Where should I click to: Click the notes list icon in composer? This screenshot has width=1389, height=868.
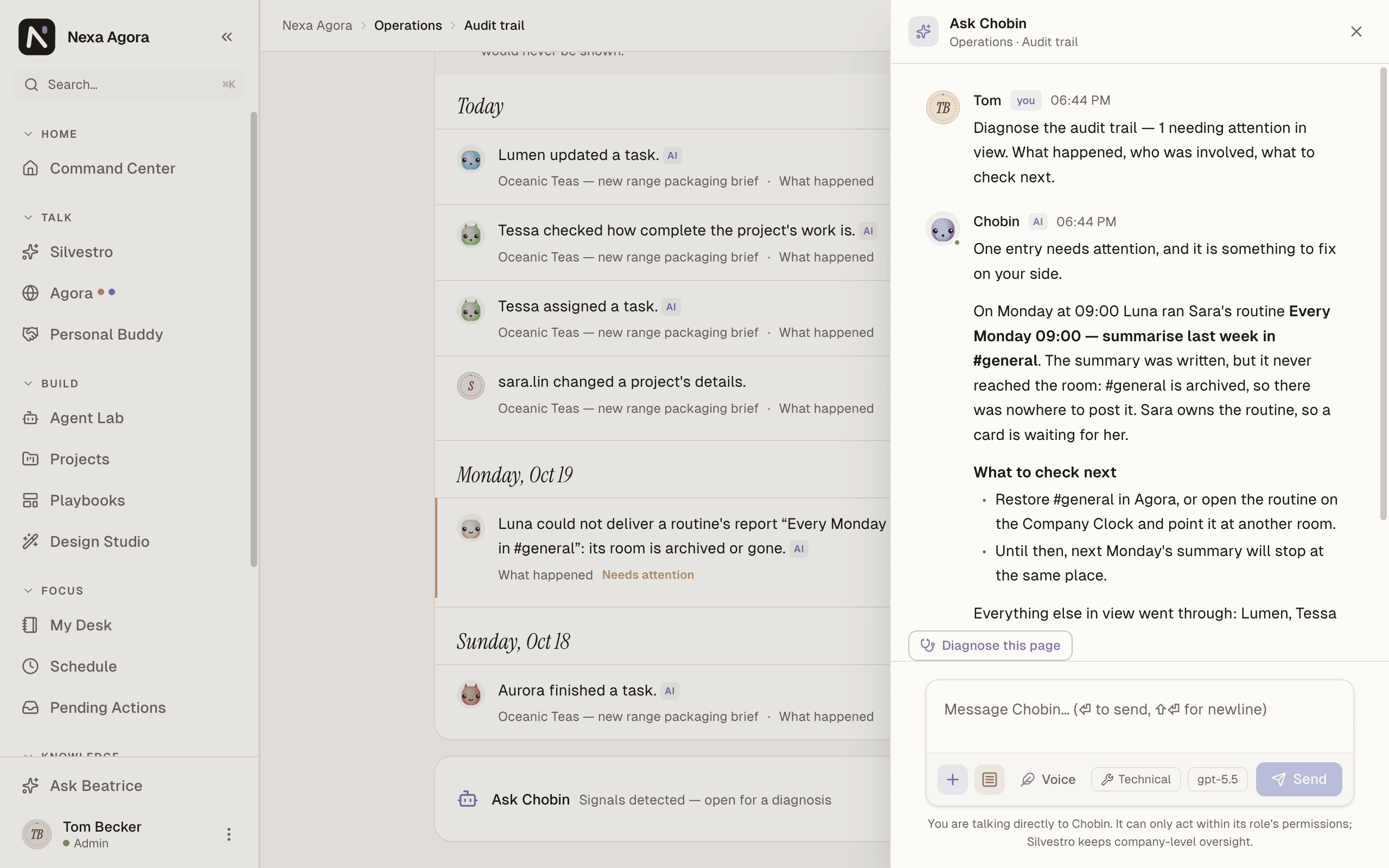point(990,780)
